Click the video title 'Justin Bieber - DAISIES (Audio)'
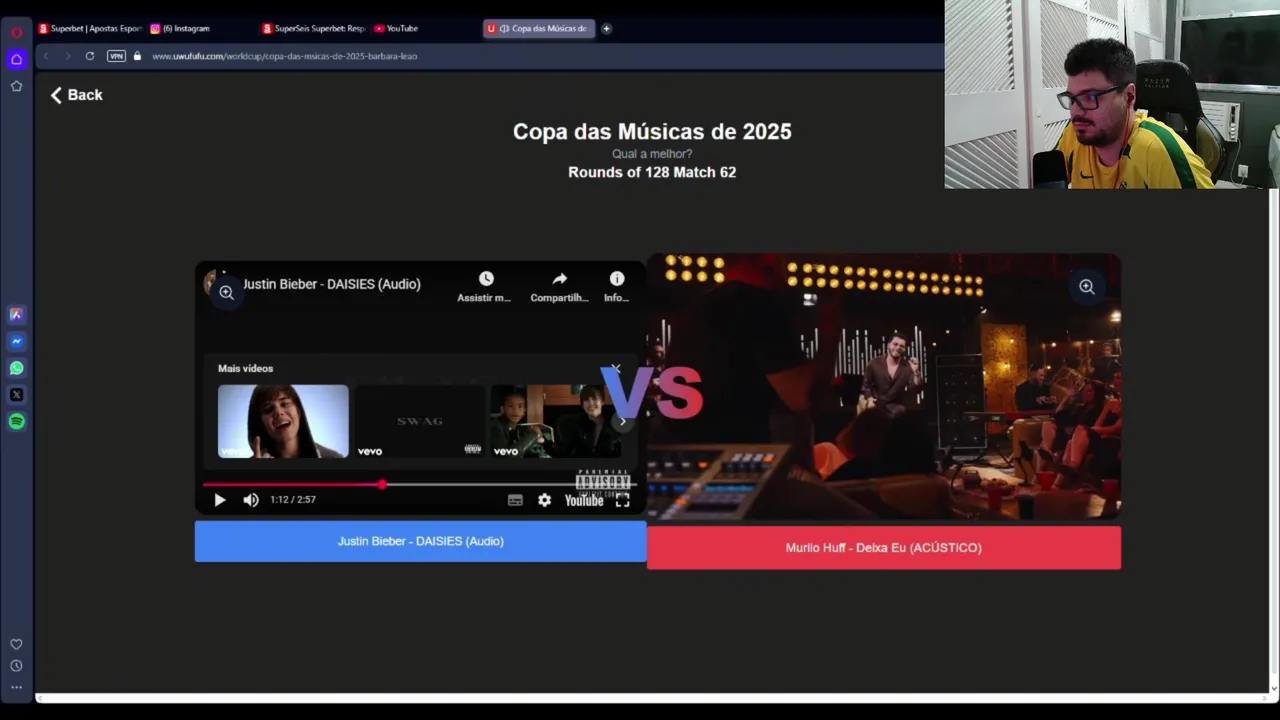The height and width of the screenshot is (720, 1280). [x=331, y=284]
